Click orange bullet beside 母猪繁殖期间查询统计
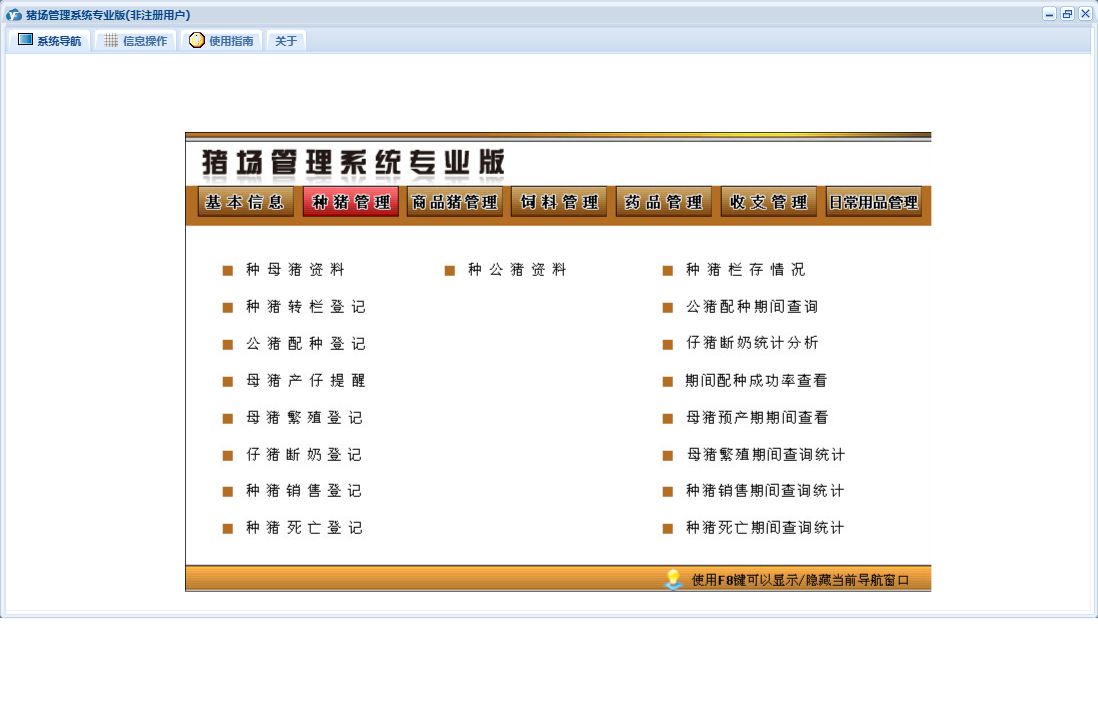 (x=667, y=455)
